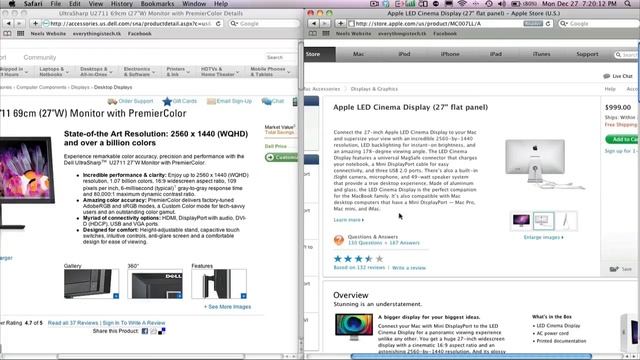
Task: Click the Dell window URL address field
Action: tap(133, 24)
